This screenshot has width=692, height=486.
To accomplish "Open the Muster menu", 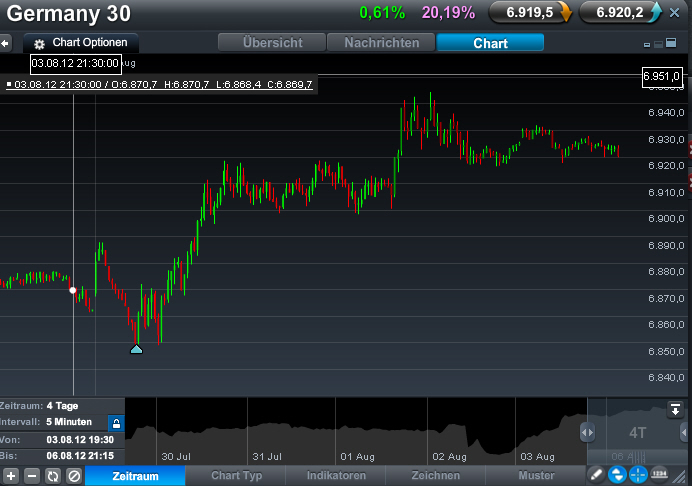I will [536, 475].
